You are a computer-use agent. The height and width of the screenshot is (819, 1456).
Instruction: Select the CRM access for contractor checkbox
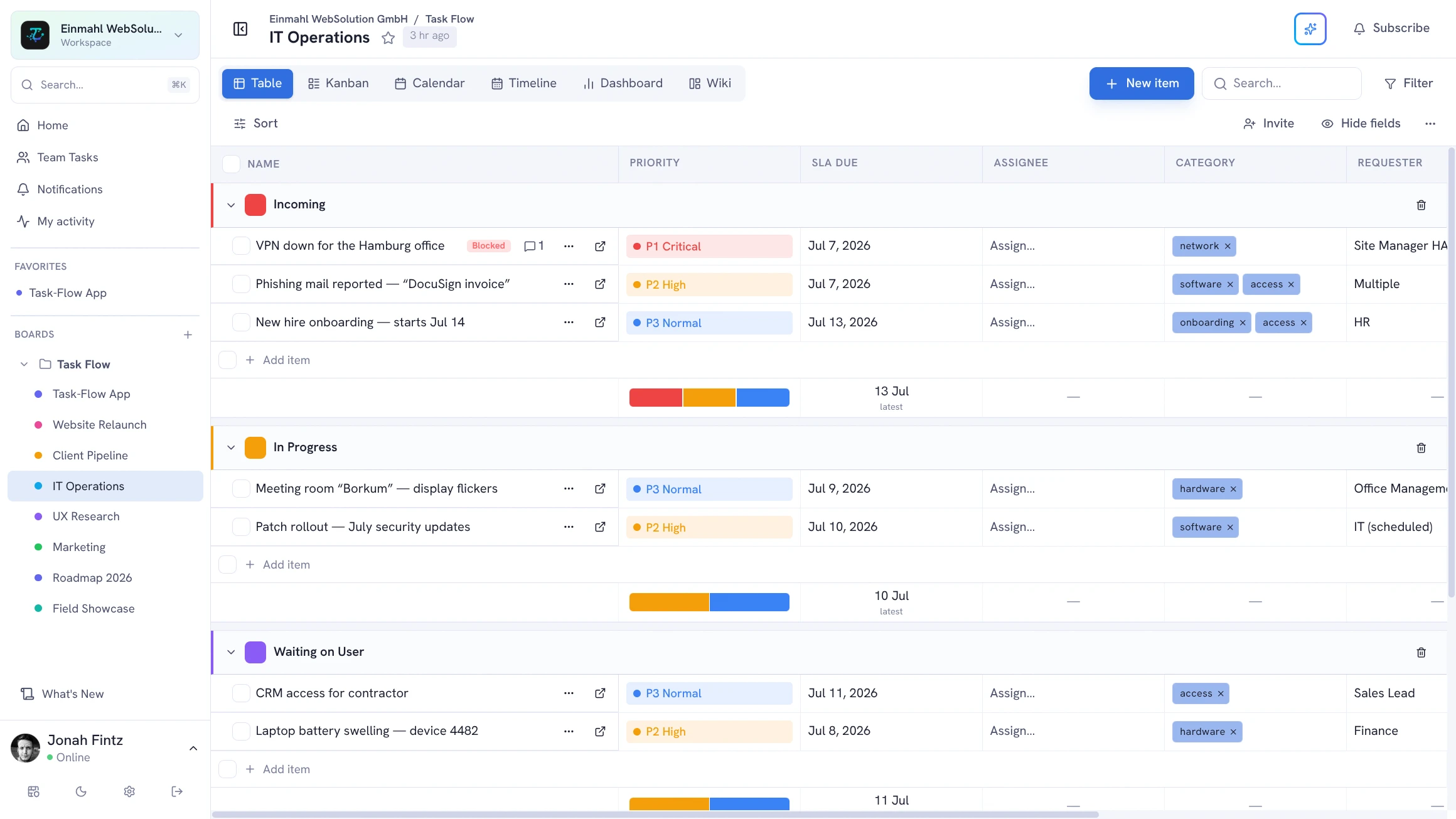241,693
